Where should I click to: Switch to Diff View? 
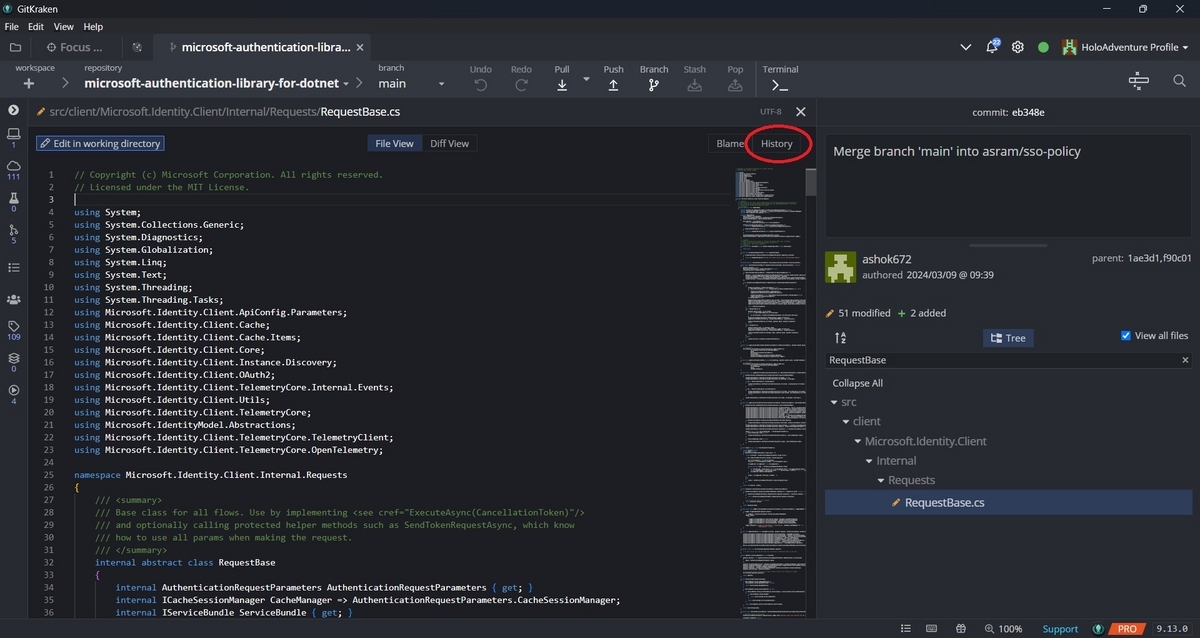[x=449, y=143]
